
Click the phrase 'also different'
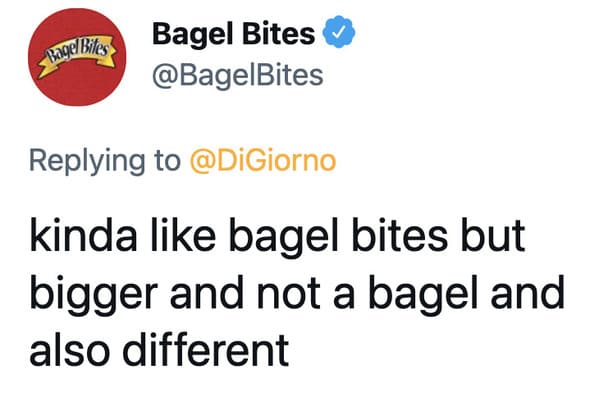click(x=159, y=350)
